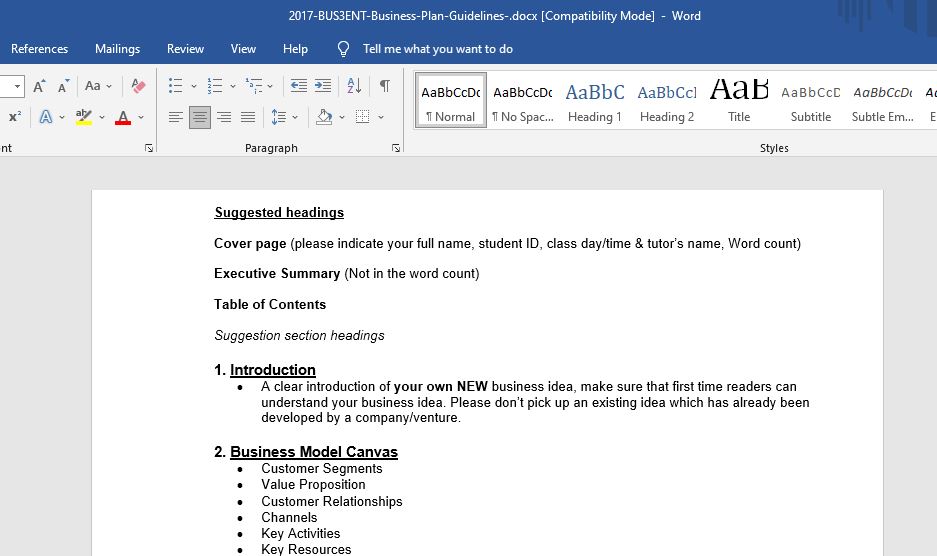The image size is (937, 556).
Task: Expand multilevel list dropdown arrow
Action: (x=270, y=86)
